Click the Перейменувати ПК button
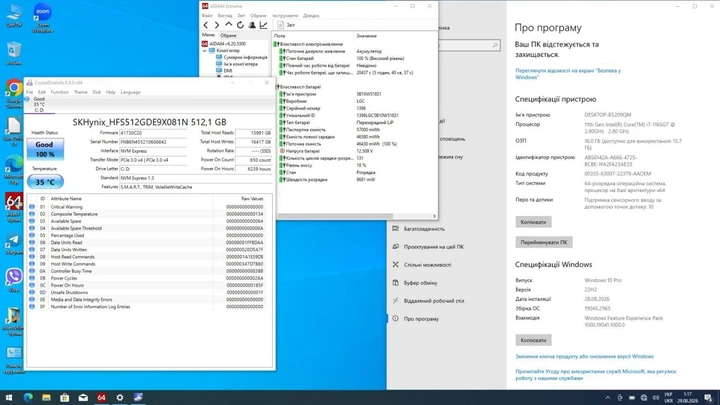720x405 pixels. coord(544,242)
